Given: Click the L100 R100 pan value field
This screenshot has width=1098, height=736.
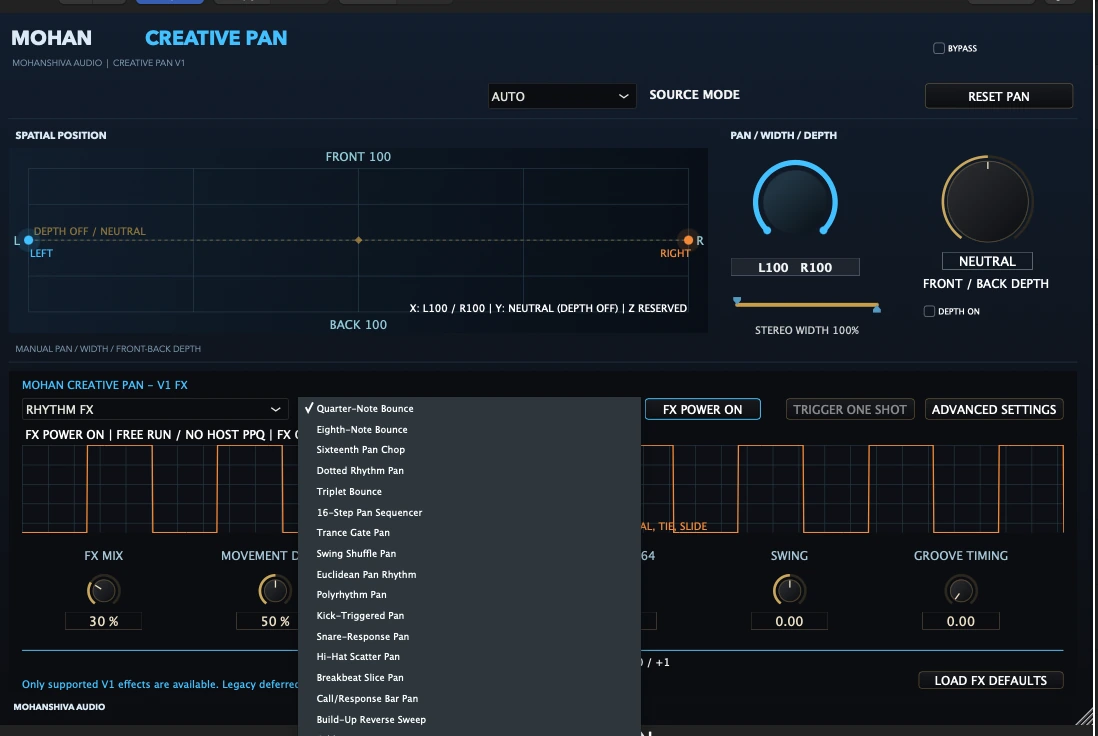Looking at the screenshot, I should pyautogui.click(x=795, y=267).
